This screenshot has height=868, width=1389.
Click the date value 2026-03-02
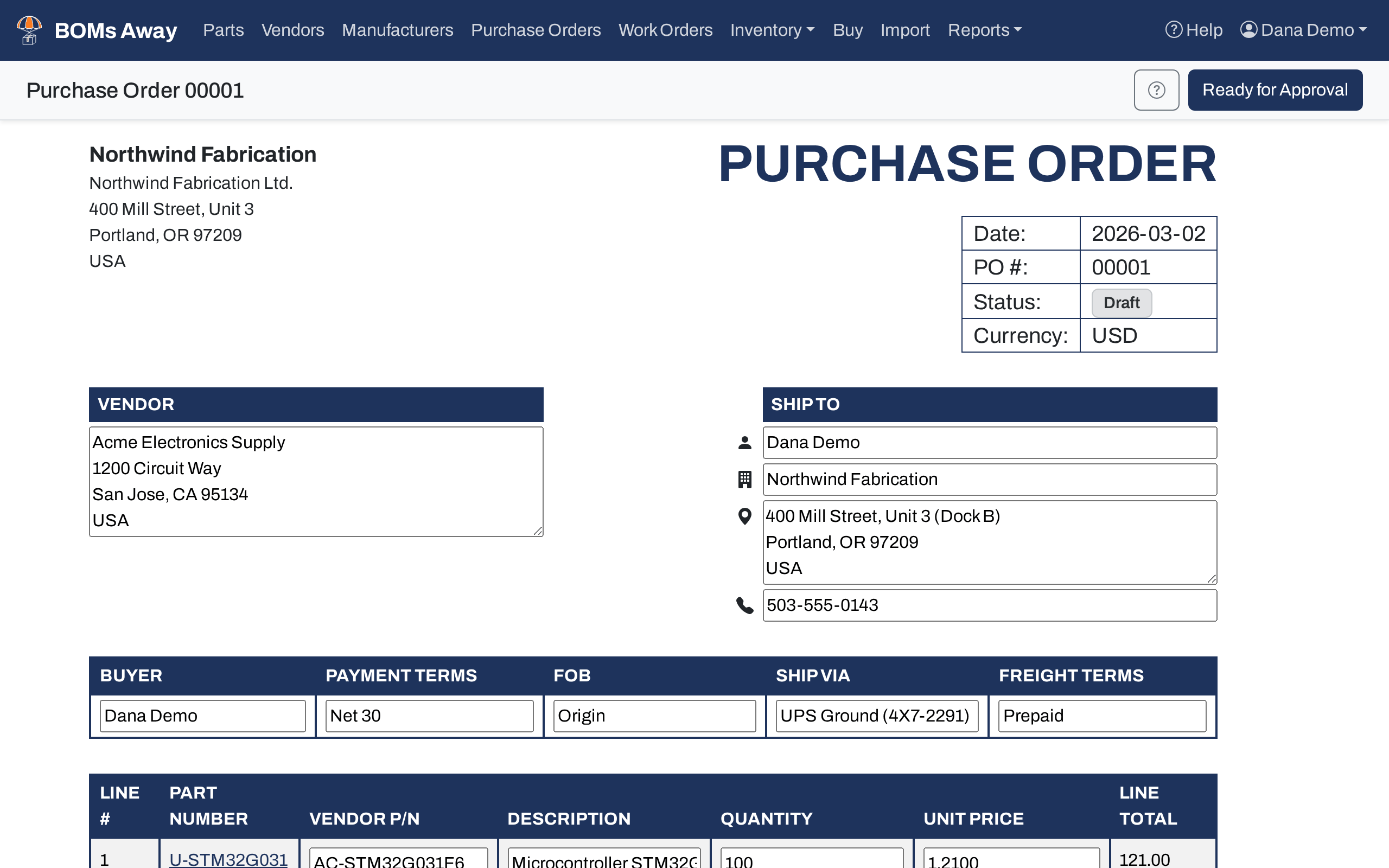tap(1148, 234)
